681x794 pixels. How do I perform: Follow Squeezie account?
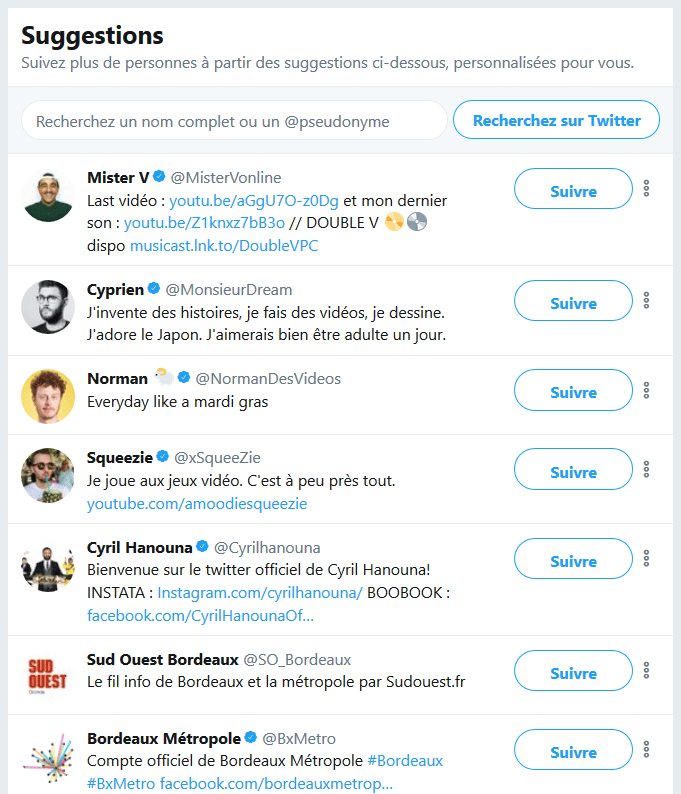573,471
